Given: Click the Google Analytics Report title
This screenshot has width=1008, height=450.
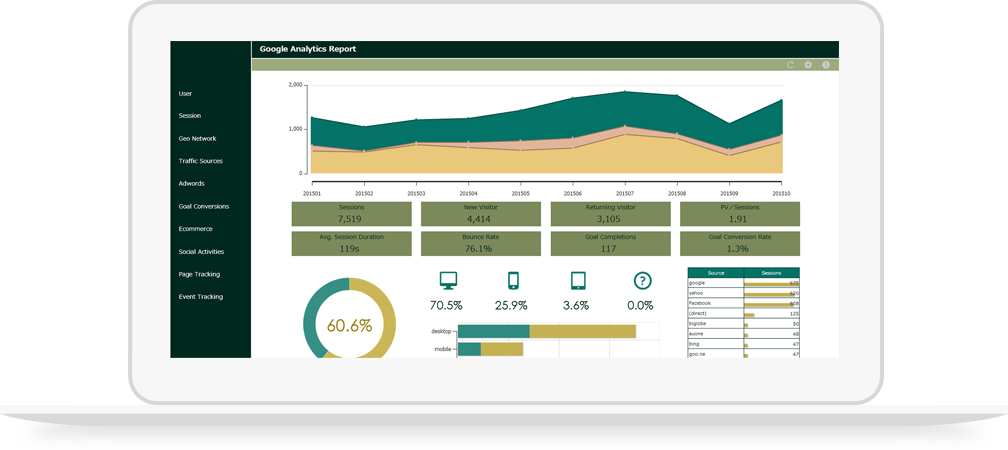Looking at the screenshot, I should point(308,49).
